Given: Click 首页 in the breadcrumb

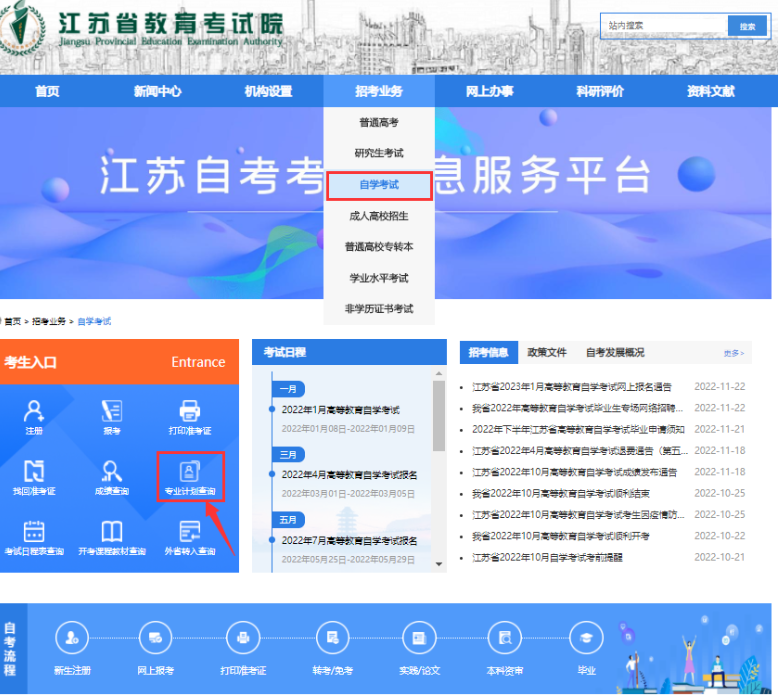Looking at the screenshot, I should click(13, 322).
